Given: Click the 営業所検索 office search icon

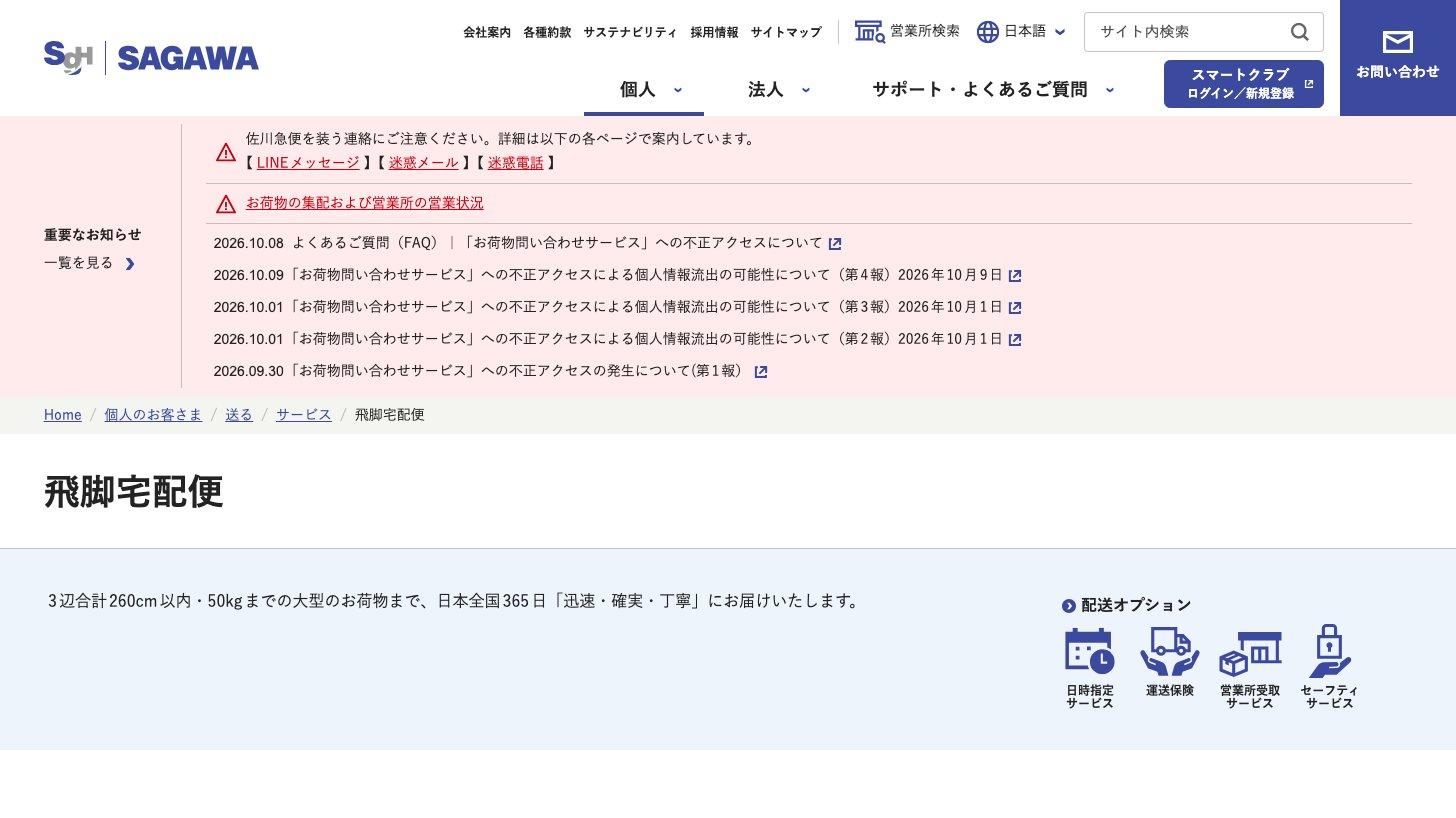Looking at the screenshot, I should pyautogui.click(x=869, y=31).
